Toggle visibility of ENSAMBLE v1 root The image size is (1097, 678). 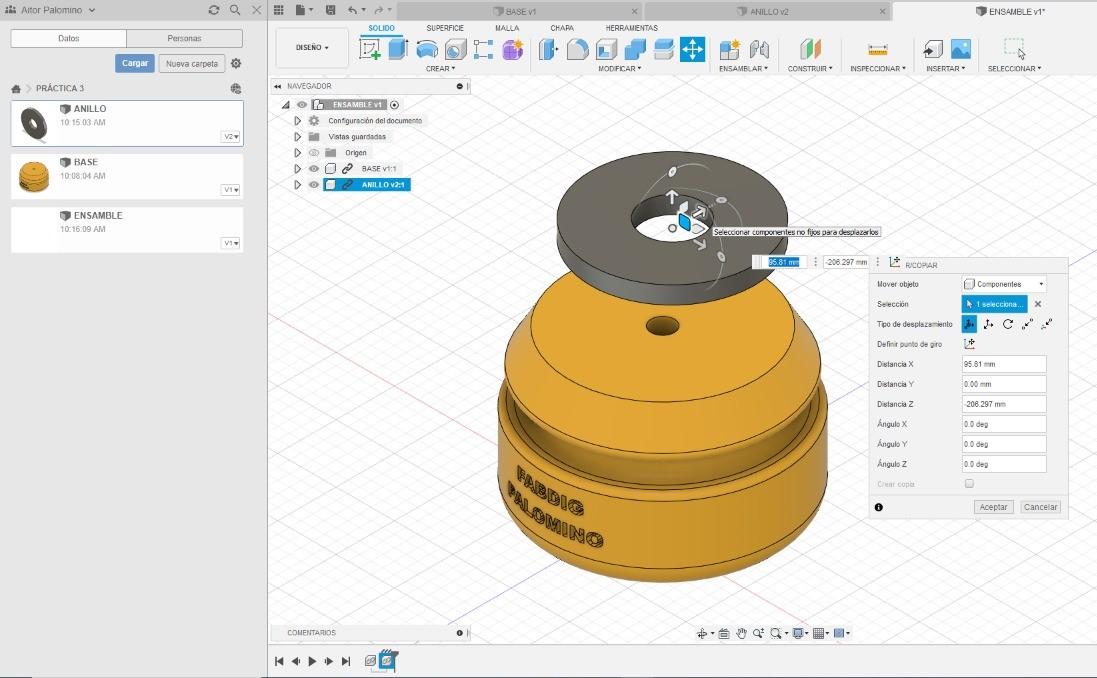[x=302, y=104]
